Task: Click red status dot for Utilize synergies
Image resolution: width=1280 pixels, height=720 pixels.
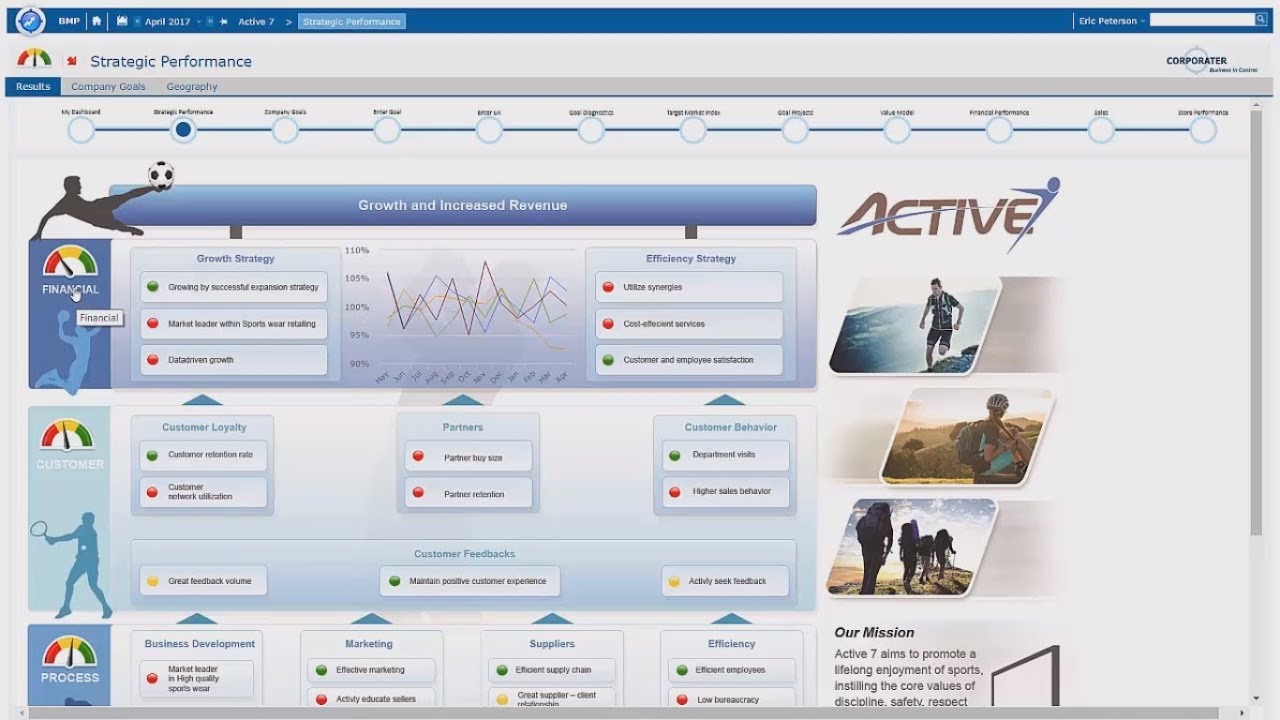Action: [x=608, y=287]
